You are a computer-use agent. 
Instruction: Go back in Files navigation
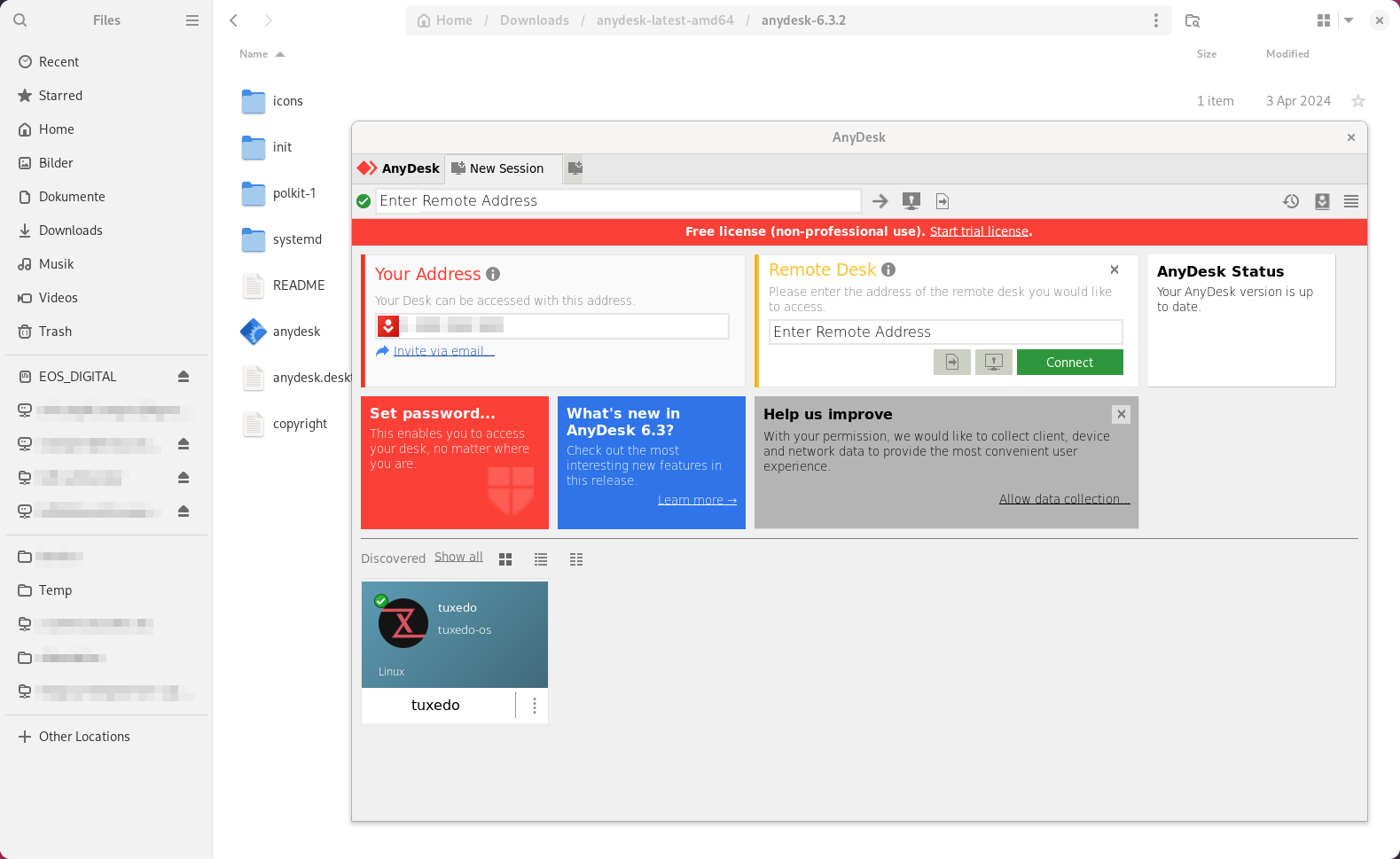(x=234, y=20)
